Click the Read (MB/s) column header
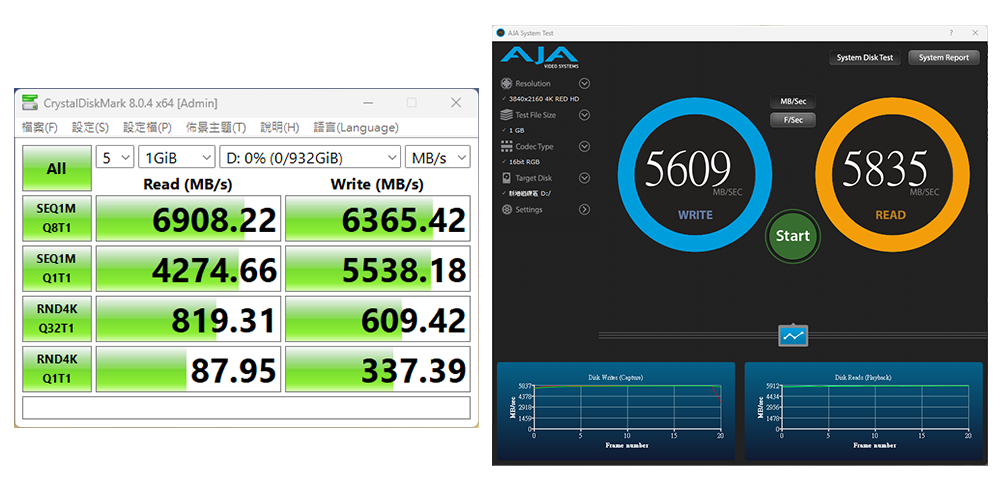 click(x=188, y=184)
